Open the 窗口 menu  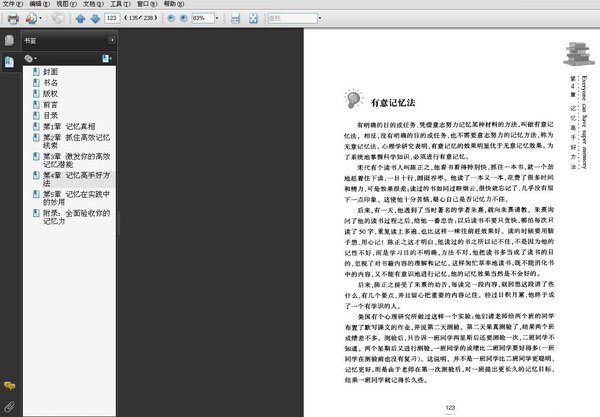(x=147, y=4)
